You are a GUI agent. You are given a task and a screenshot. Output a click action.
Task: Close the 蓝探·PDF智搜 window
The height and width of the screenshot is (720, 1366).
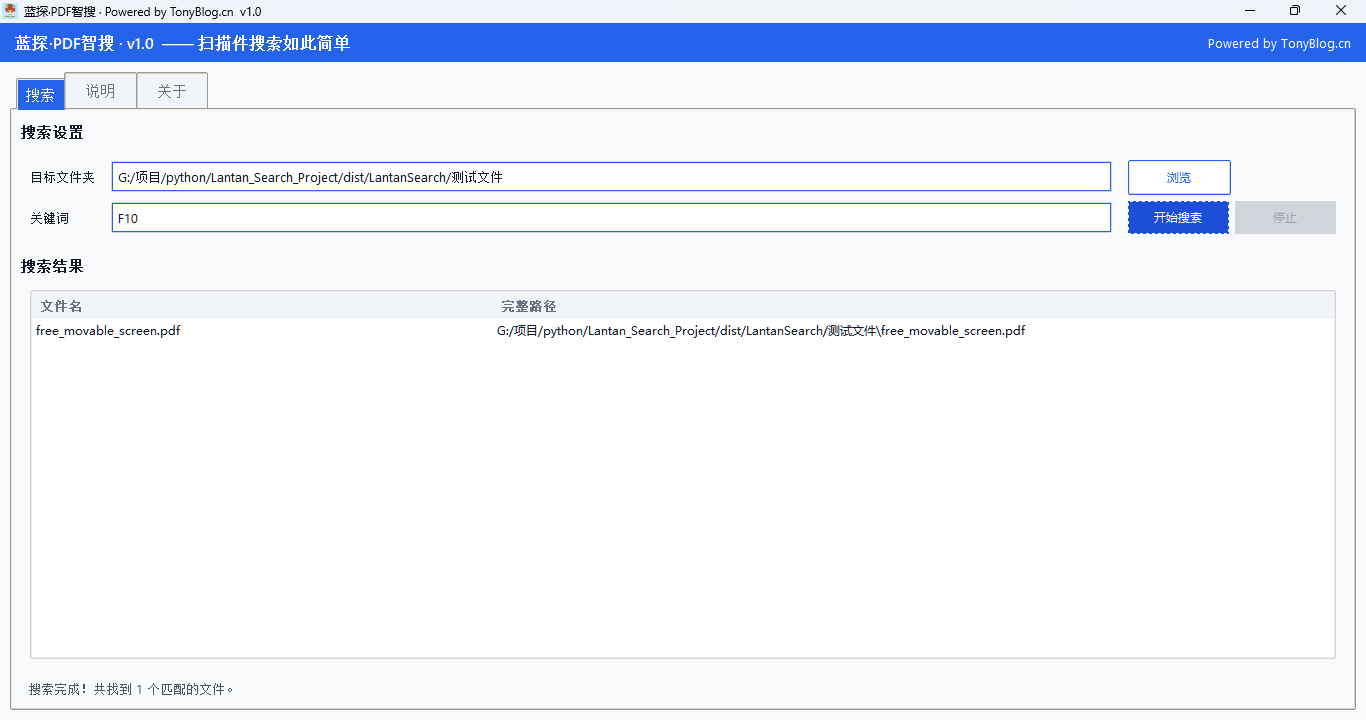(x=1341, y=11)
